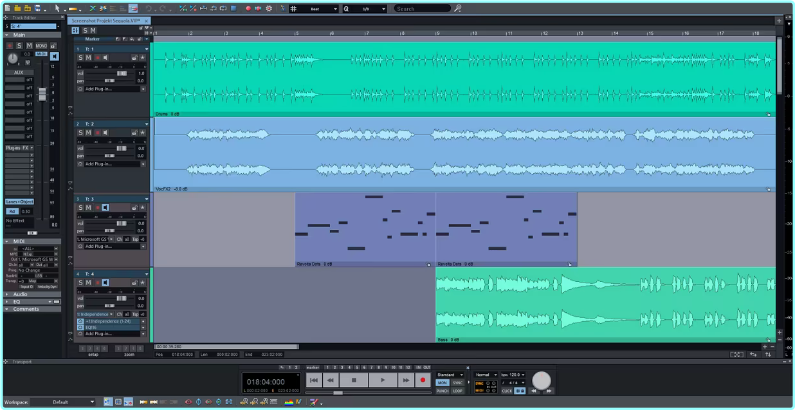Open the Standard mode dropdown in transport
Viewport: 795px width, 410px height.
pos(450,375)
